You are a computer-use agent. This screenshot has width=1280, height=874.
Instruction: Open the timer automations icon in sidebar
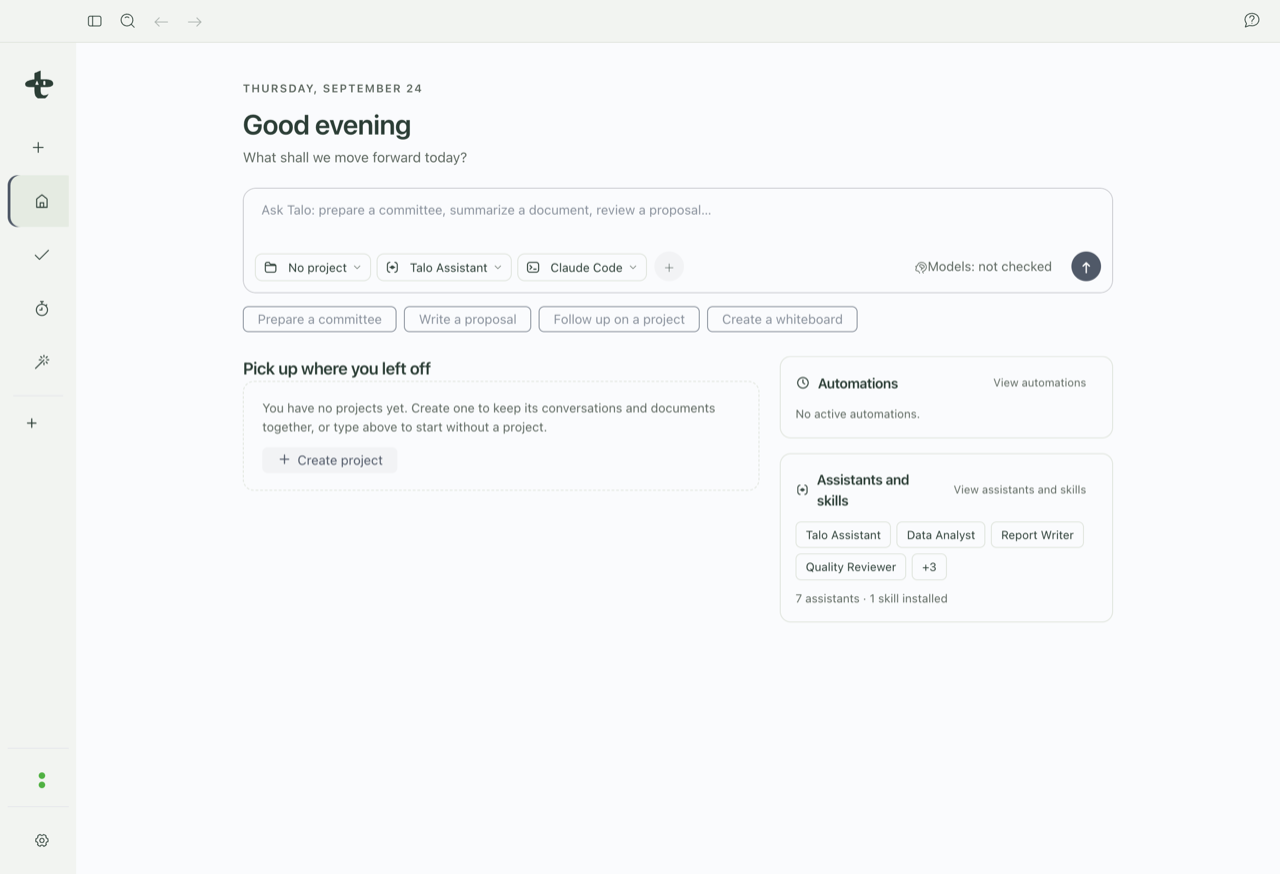pyautogui.click(x=41, y=309)
